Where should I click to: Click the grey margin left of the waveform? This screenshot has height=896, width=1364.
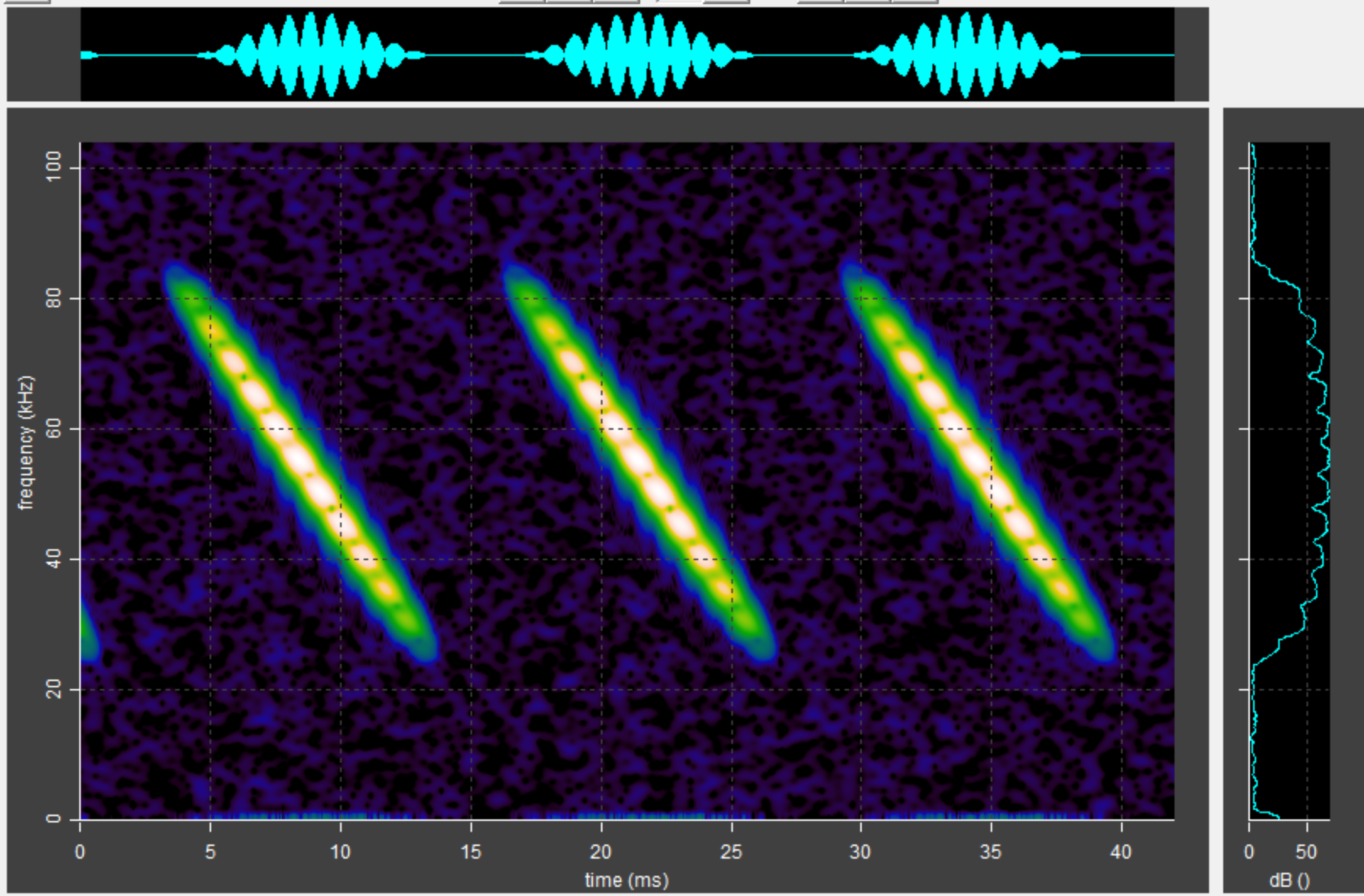click(x=43, y=55)
